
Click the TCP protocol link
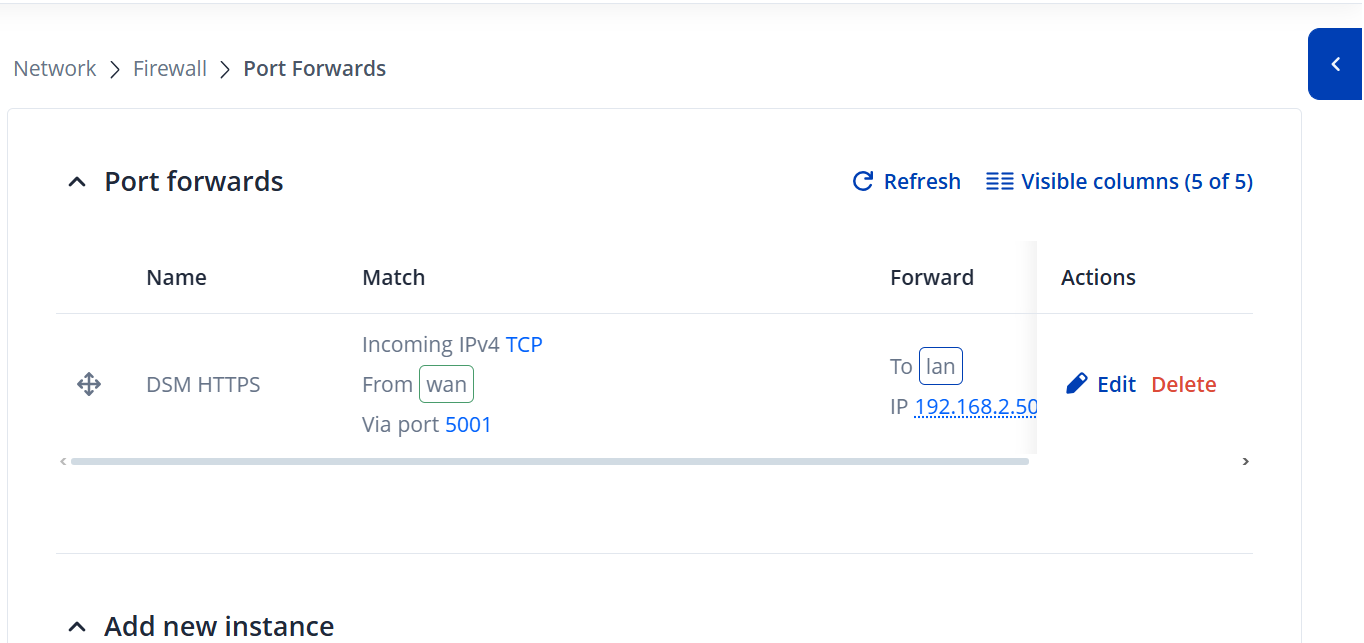pos(524,345)
